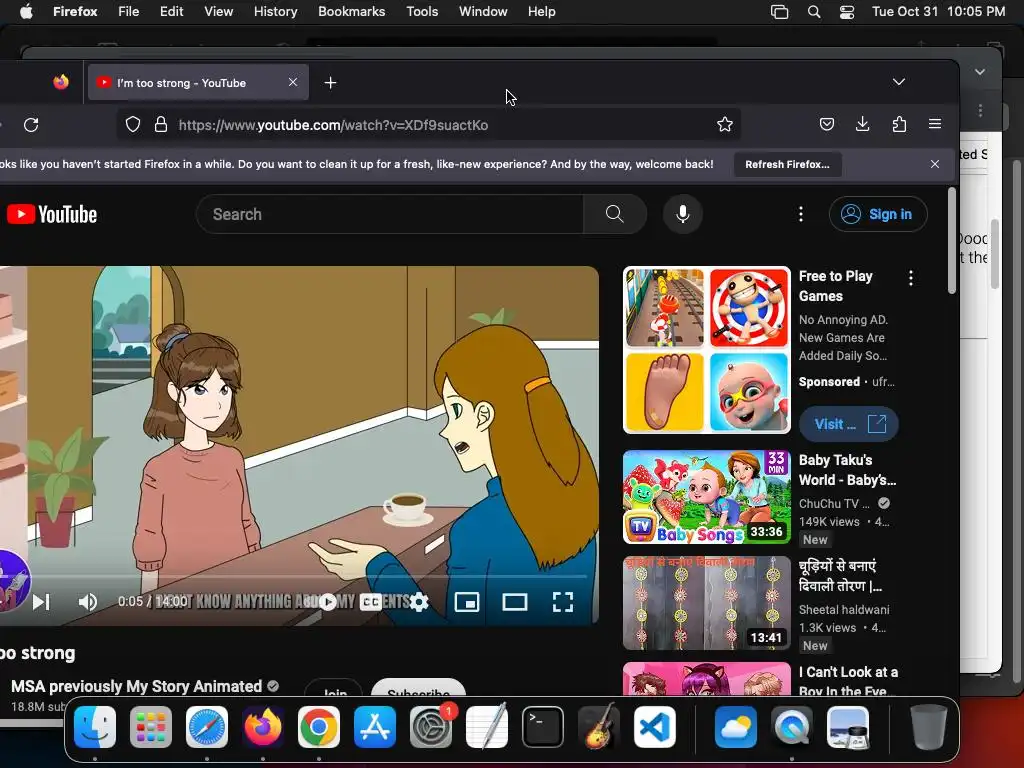Skip to next video with the Next icon
Viewport: 1024px width, 768px height.
(41, 601)
